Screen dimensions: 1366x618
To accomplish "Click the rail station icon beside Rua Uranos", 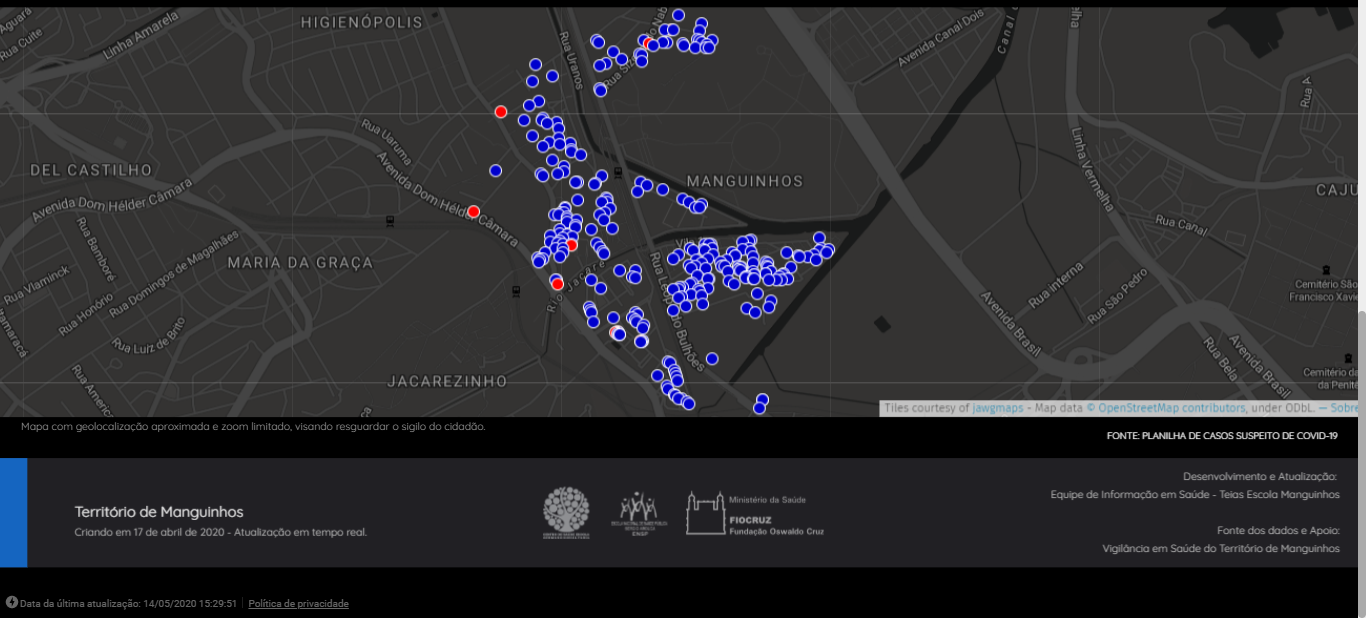I will coord(616,172).
